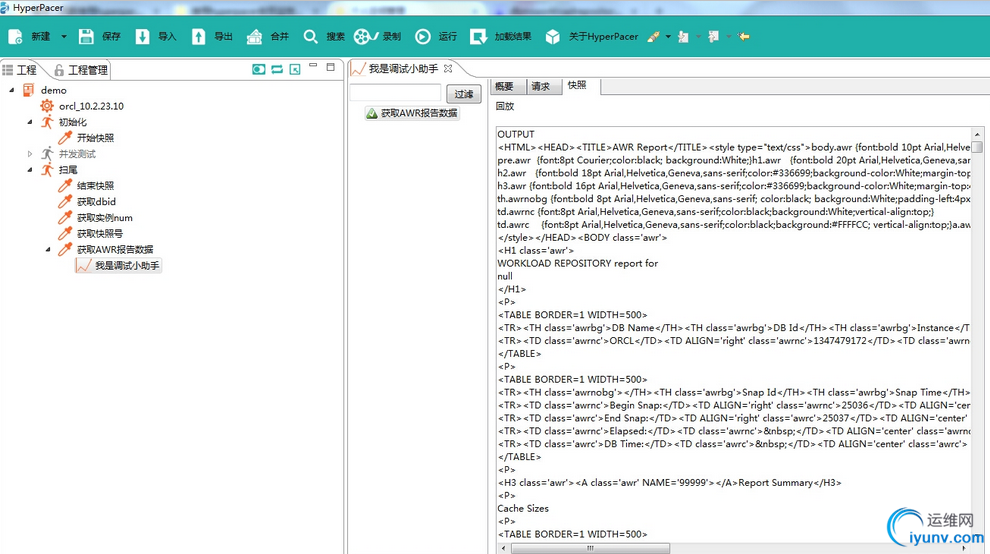Collapse the 扫尾 tree node
Viewport: 990px width, 554px height.
[30, 169]
